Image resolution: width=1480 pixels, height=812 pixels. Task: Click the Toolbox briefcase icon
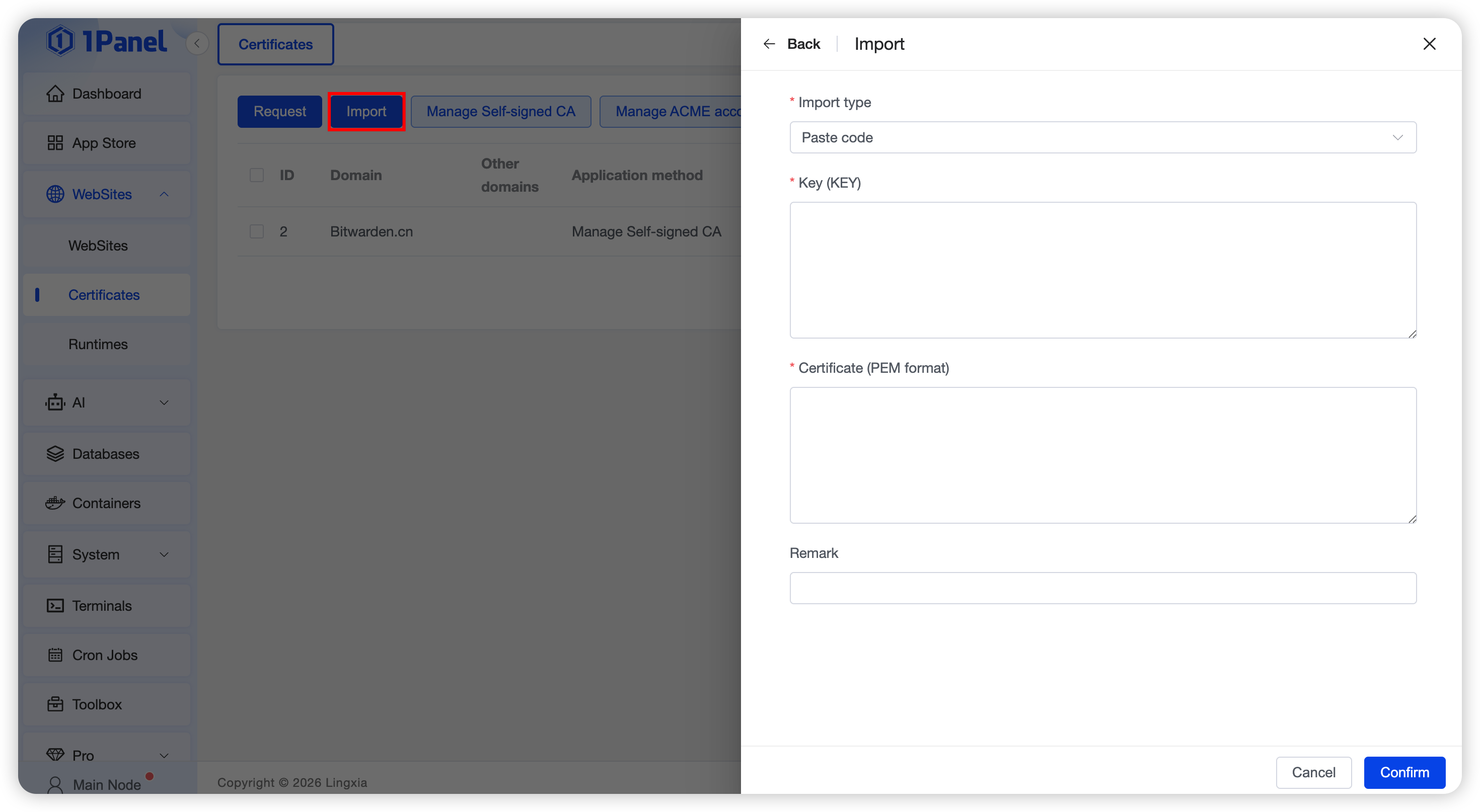(55, 704)
